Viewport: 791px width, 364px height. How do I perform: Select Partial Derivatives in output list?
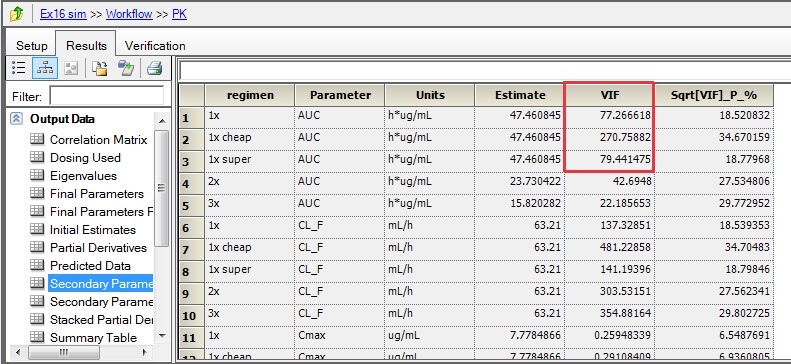[x=98, y=248]
